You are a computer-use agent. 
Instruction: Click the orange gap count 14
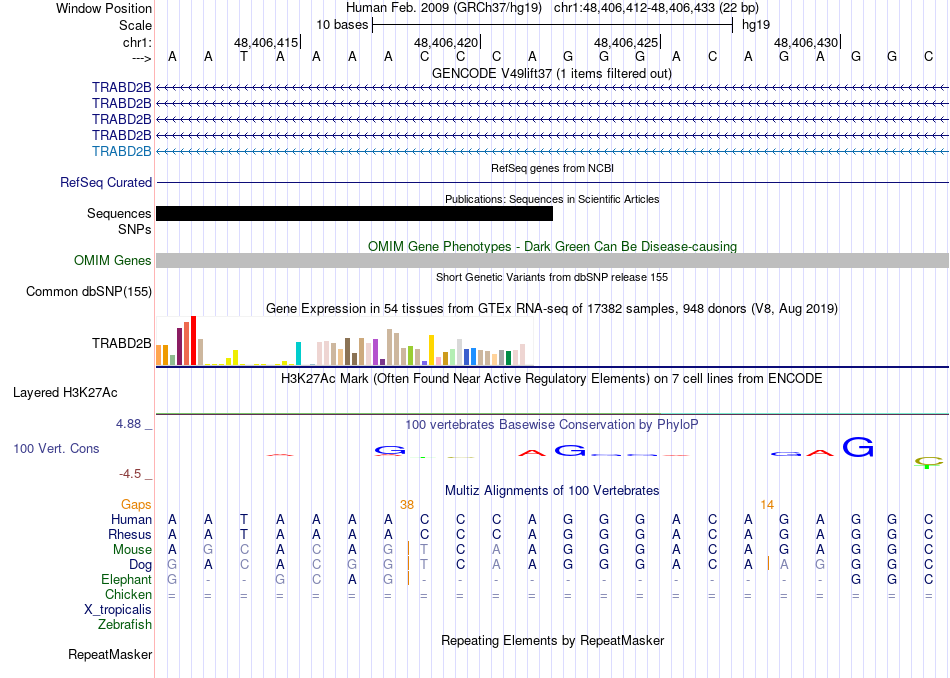767,505
